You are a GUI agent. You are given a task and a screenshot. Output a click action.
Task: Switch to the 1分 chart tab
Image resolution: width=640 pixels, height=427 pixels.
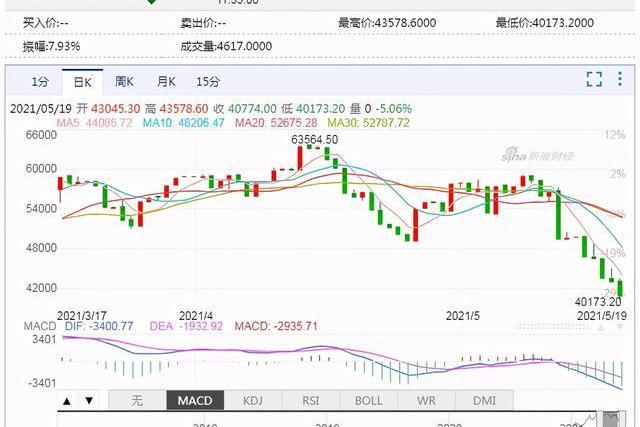[x=39, y=81]
